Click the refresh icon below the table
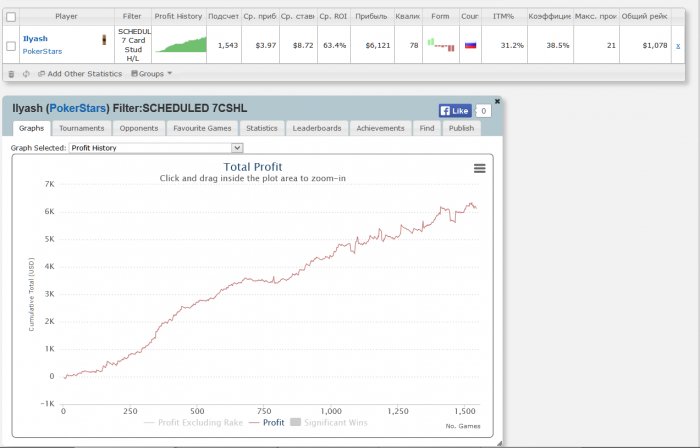700x448 pixels. (x=26, y=74)
